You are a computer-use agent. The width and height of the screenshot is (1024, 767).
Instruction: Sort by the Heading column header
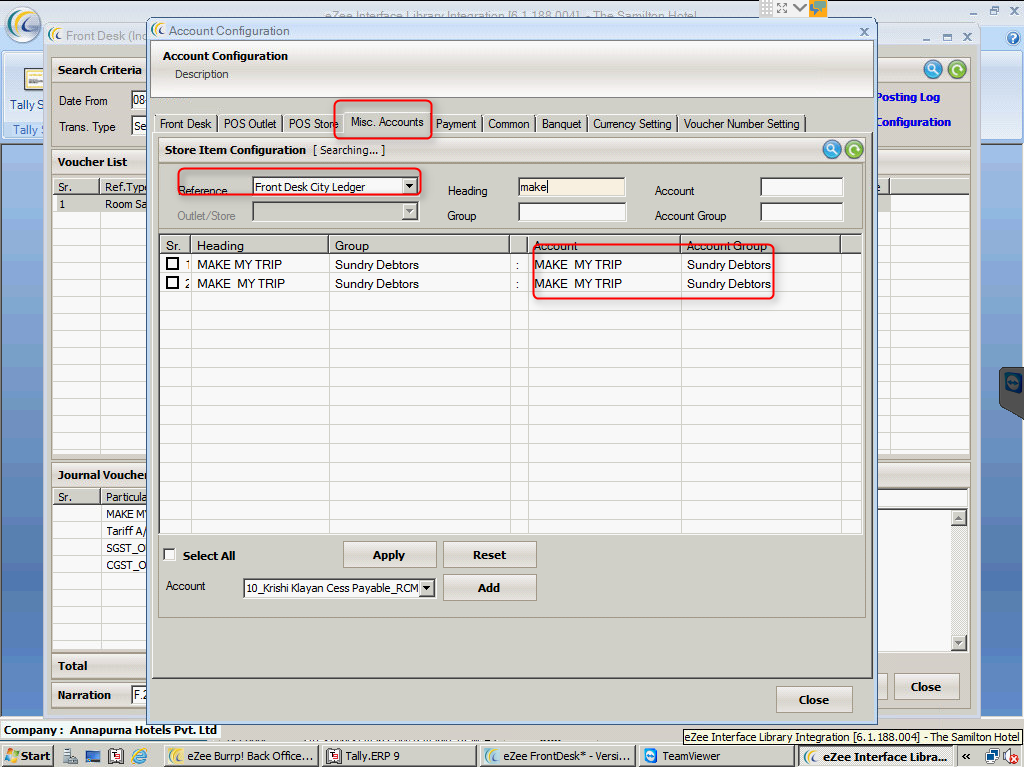tap(259, 246)
